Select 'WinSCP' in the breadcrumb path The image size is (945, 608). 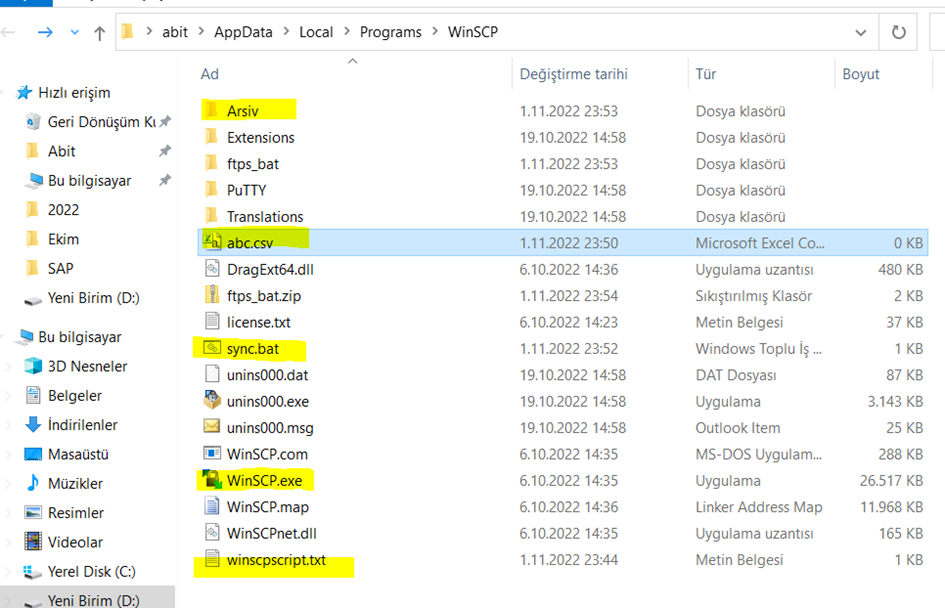click(x=472, y=32)
